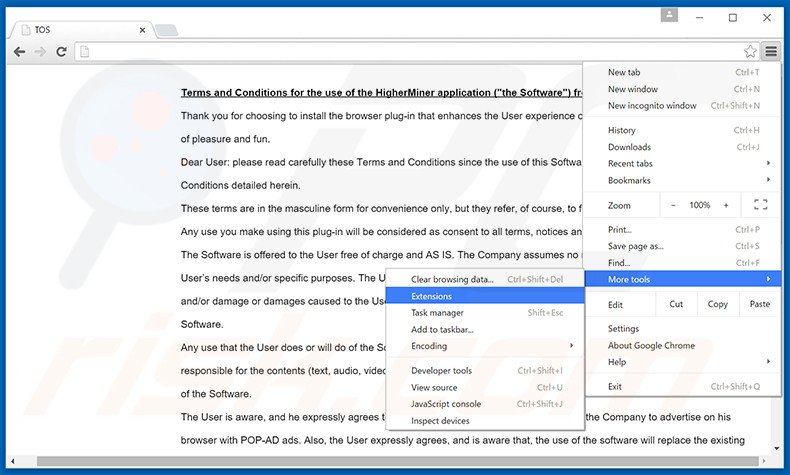Click the Paste button in Edit row
The width and height of the screenshot is (790, 475).
[759, 304]
